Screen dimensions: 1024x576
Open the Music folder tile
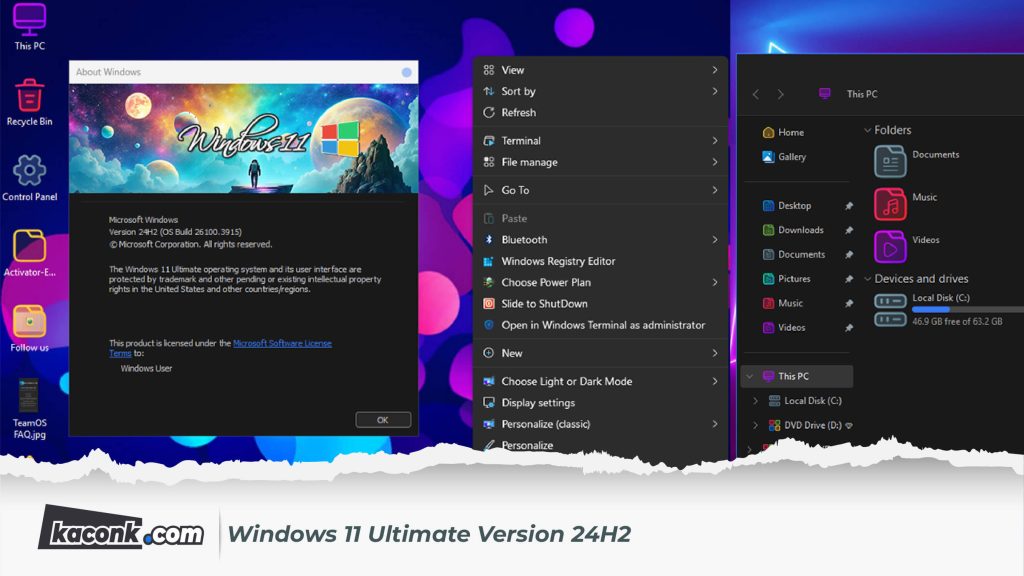pyautogui.click(x=906, y=204)
